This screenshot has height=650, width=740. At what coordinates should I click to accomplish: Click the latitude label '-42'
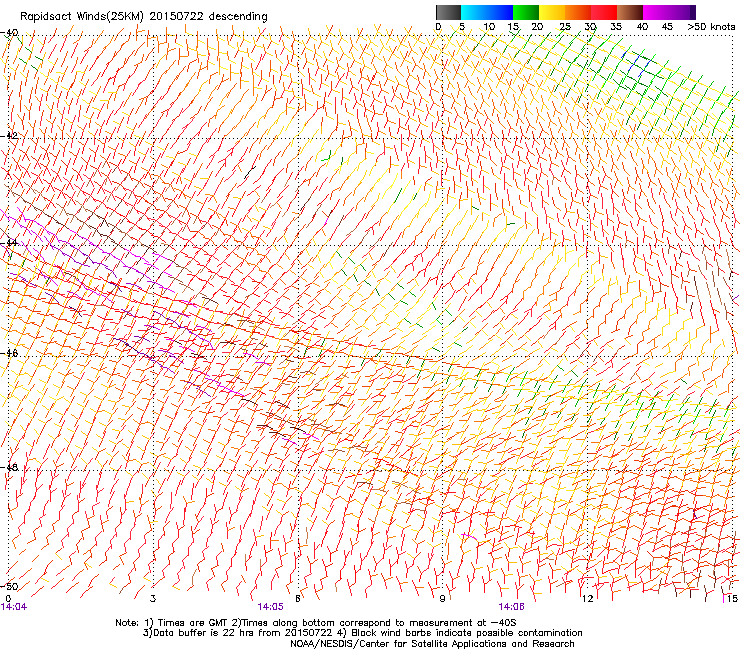coord(9,136)
